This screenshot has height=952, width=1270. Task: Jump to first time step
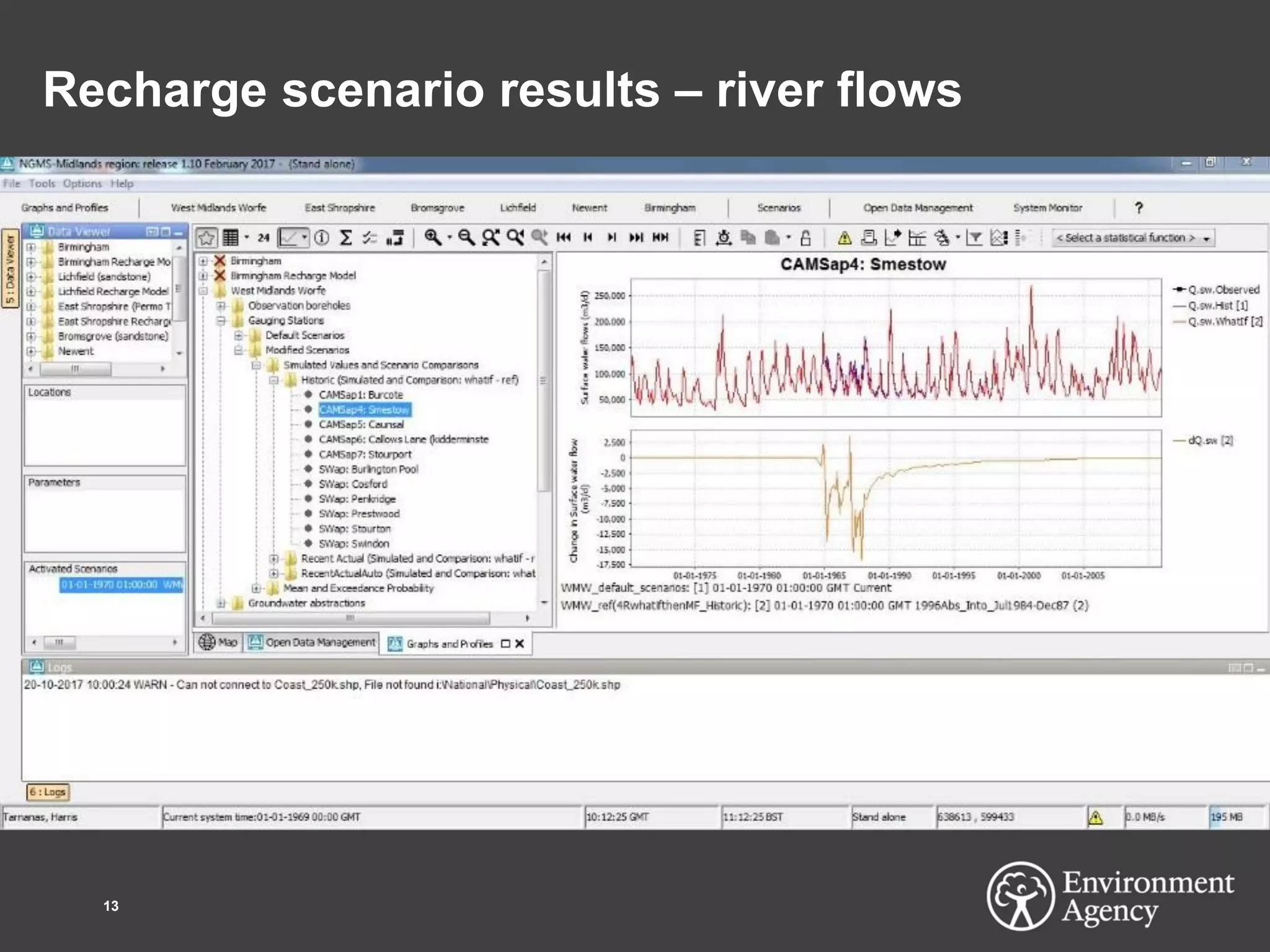click(564, 237)
